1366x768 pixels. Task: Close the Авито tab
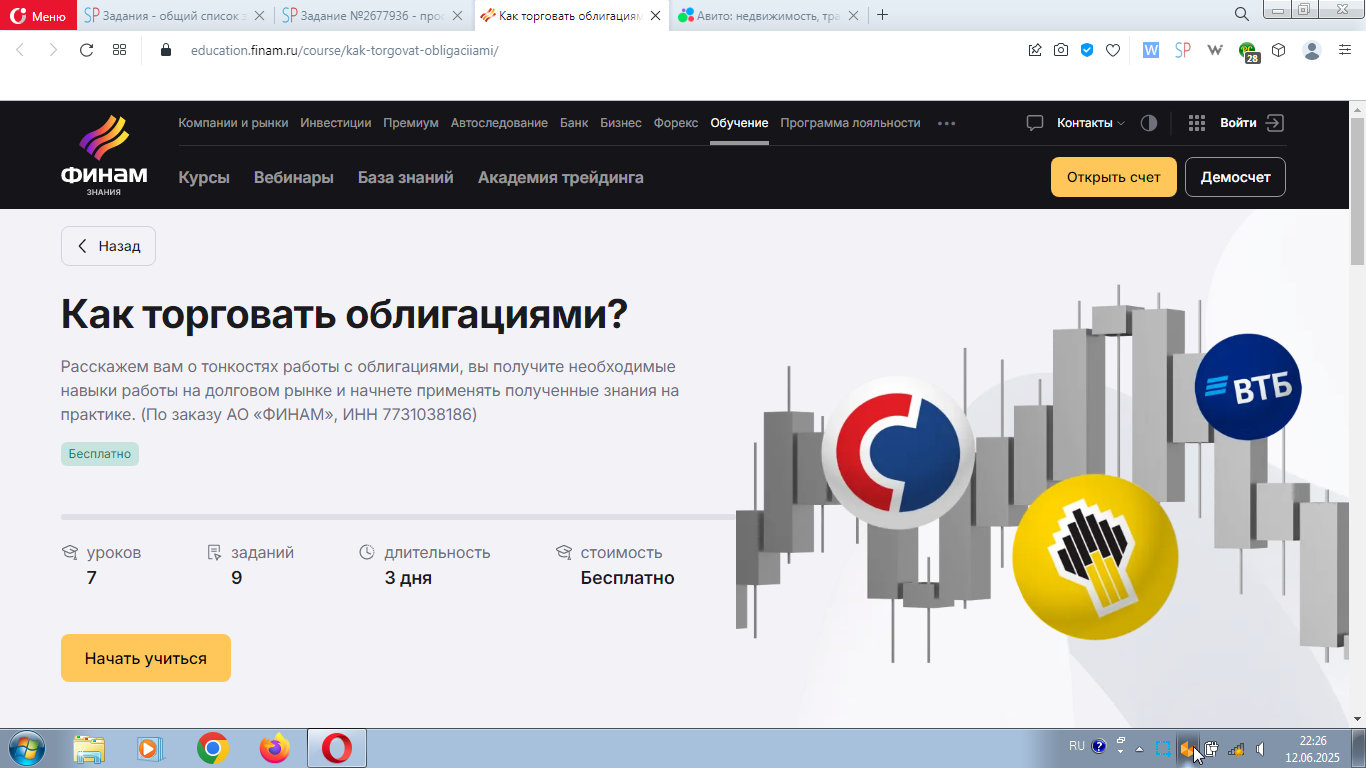click(853, 15)
